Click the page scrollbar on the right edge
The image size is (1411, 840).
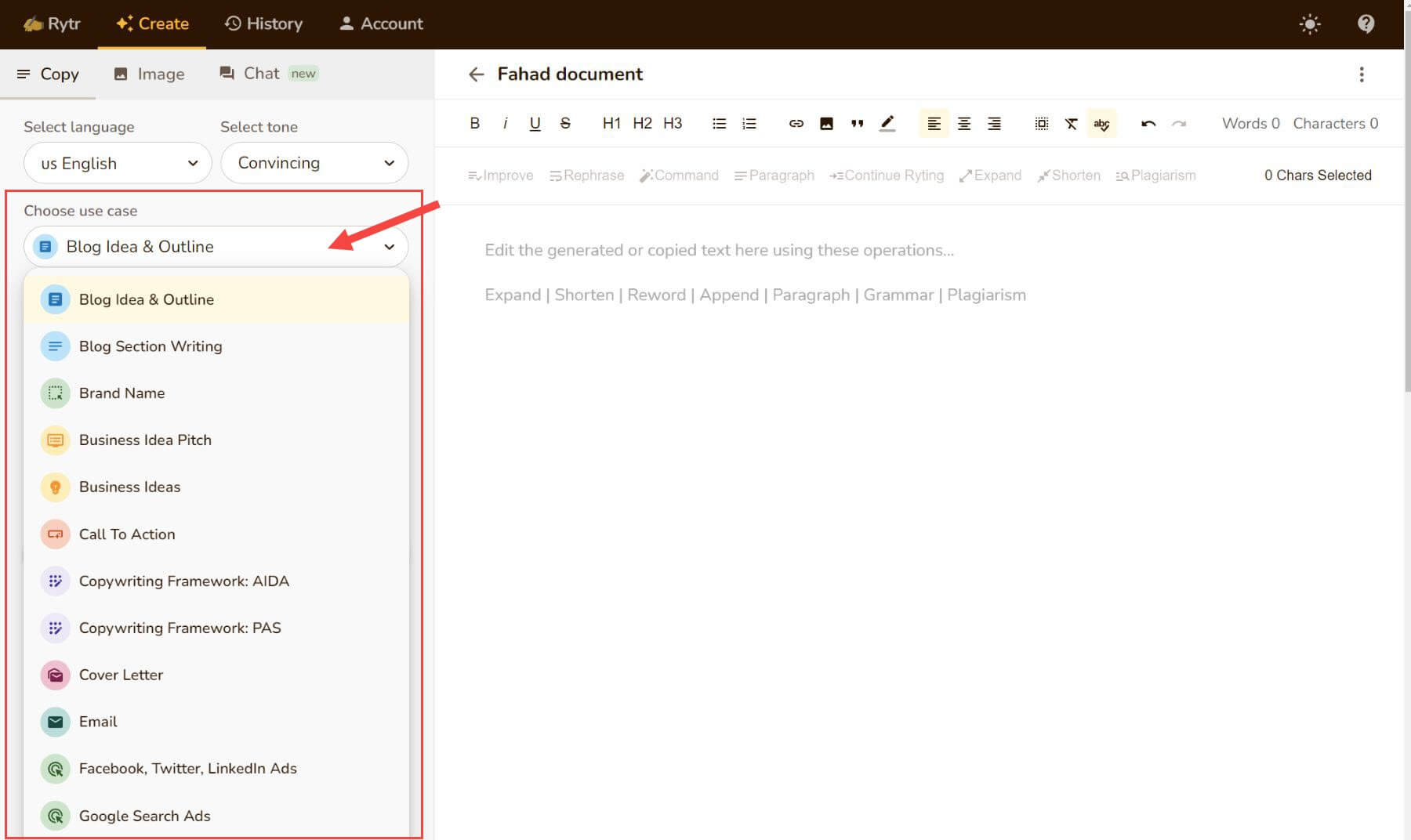pyautogui.click(x=1406, y=235)
